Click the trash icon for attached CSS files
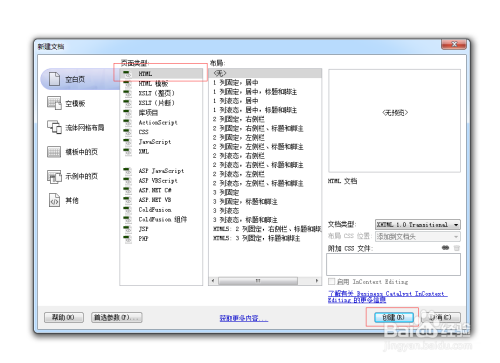500x363 pixels. pos(457,248)
